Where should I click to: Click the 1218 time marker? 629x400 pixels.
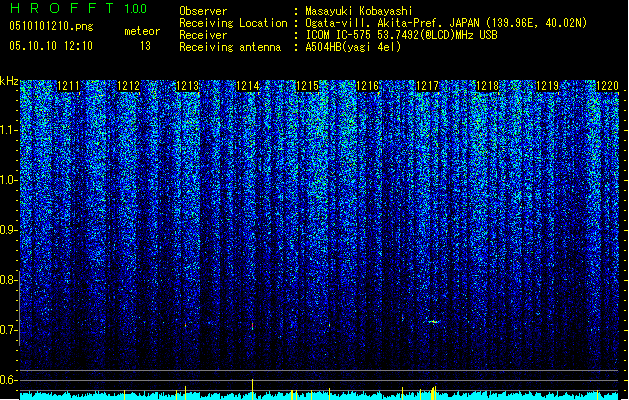click(487, 86)
